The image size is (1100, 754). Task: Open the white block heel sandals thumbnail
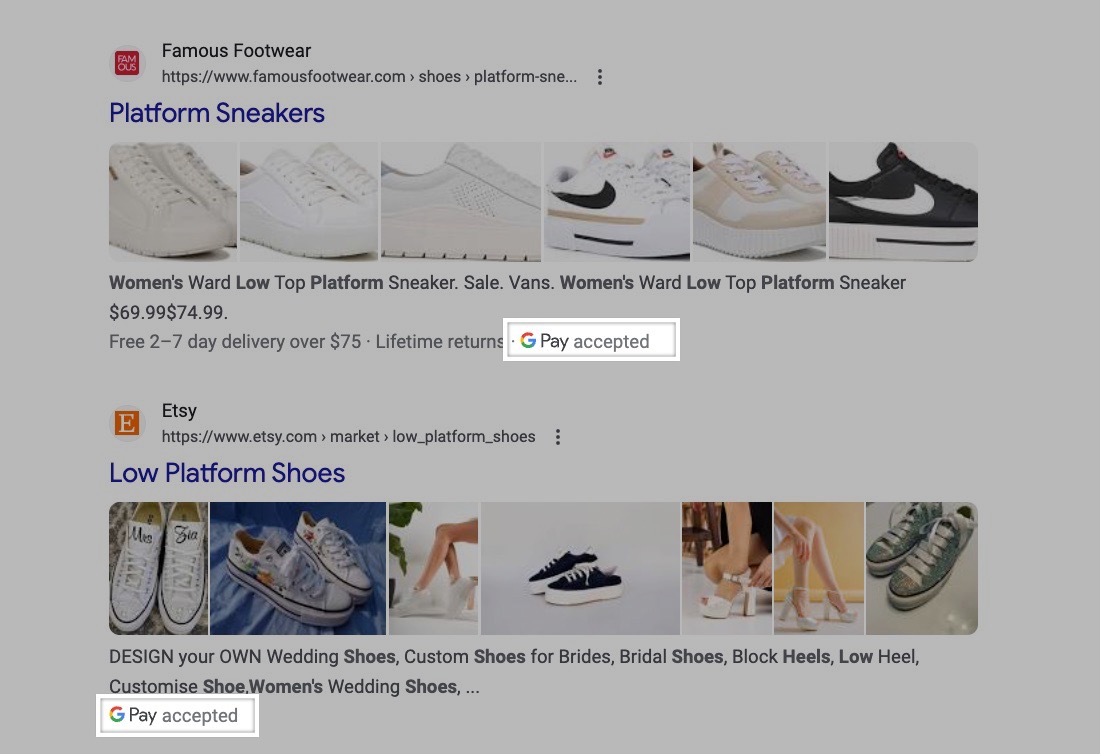coord(726,568)
